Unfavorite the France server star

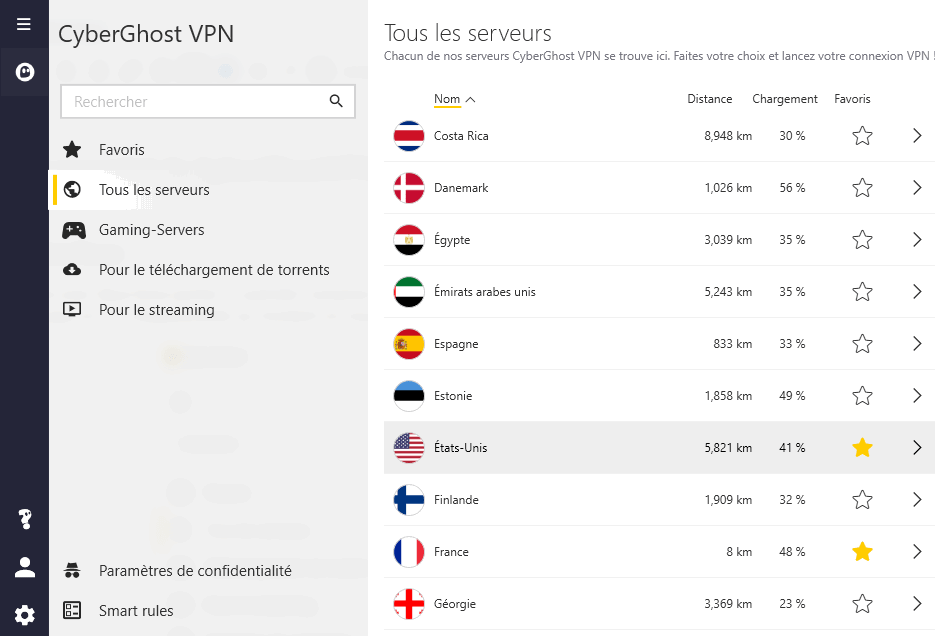click(862, 552)
